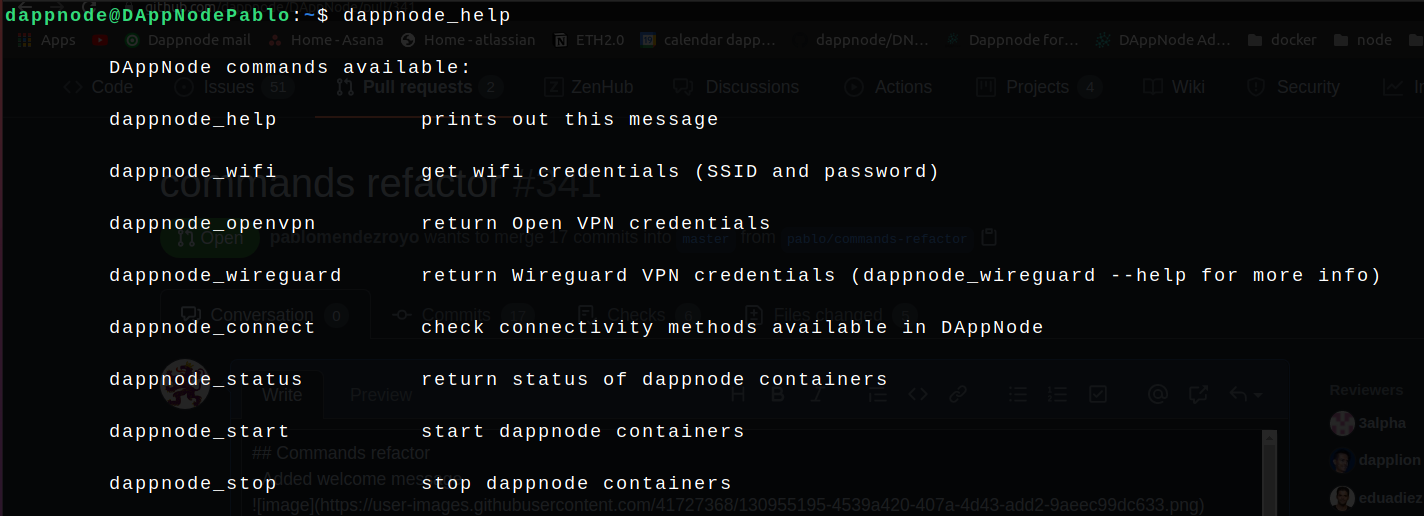Click the bold formatting icon in editor
This screenshot has height=516, width=1424.
pyautogui.click(x=779, y=394)
